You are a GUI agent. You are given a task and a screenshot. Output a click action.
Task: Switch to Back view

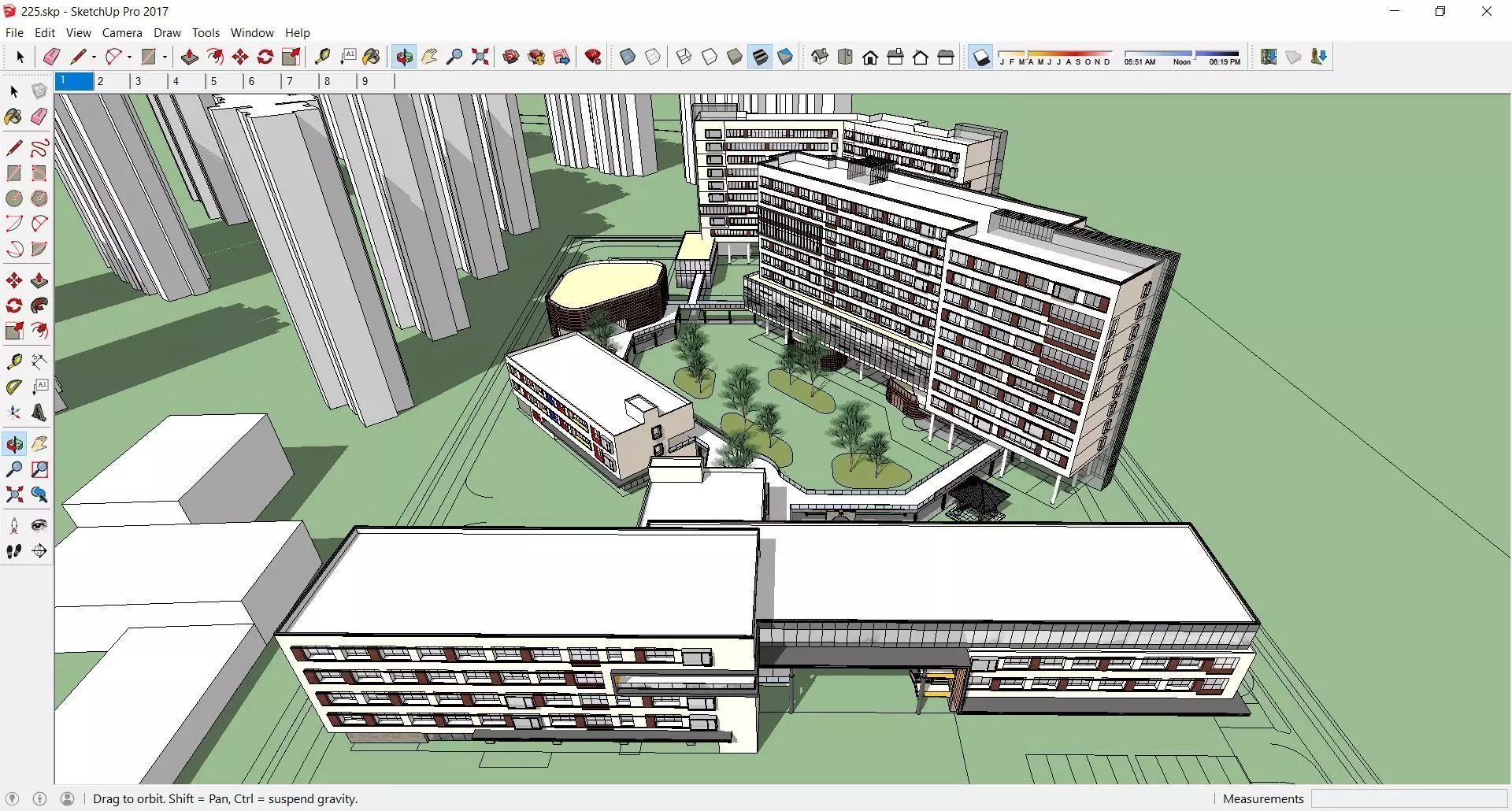coord(921,57)
